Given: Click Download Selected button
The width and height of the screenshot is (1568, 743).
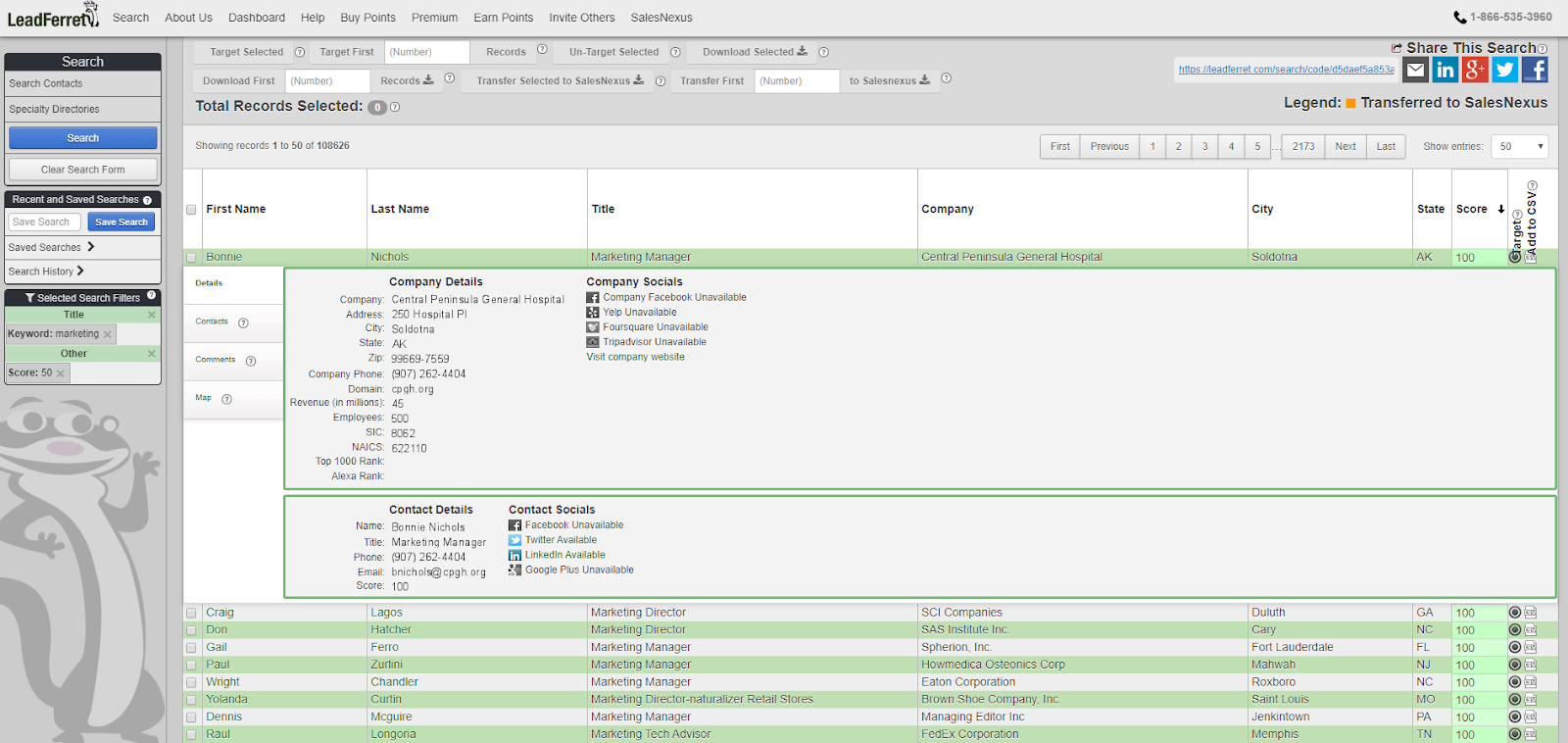Looking at the screenshot, I should (x=755, y=52).
